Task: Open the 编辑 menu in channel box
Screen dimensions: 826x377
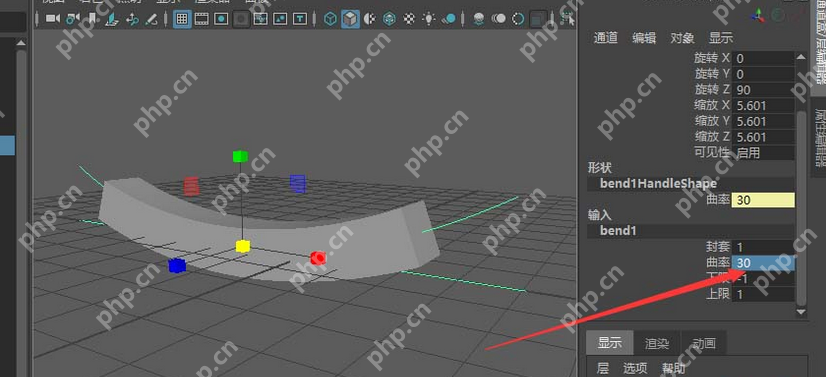Action: 644,38
